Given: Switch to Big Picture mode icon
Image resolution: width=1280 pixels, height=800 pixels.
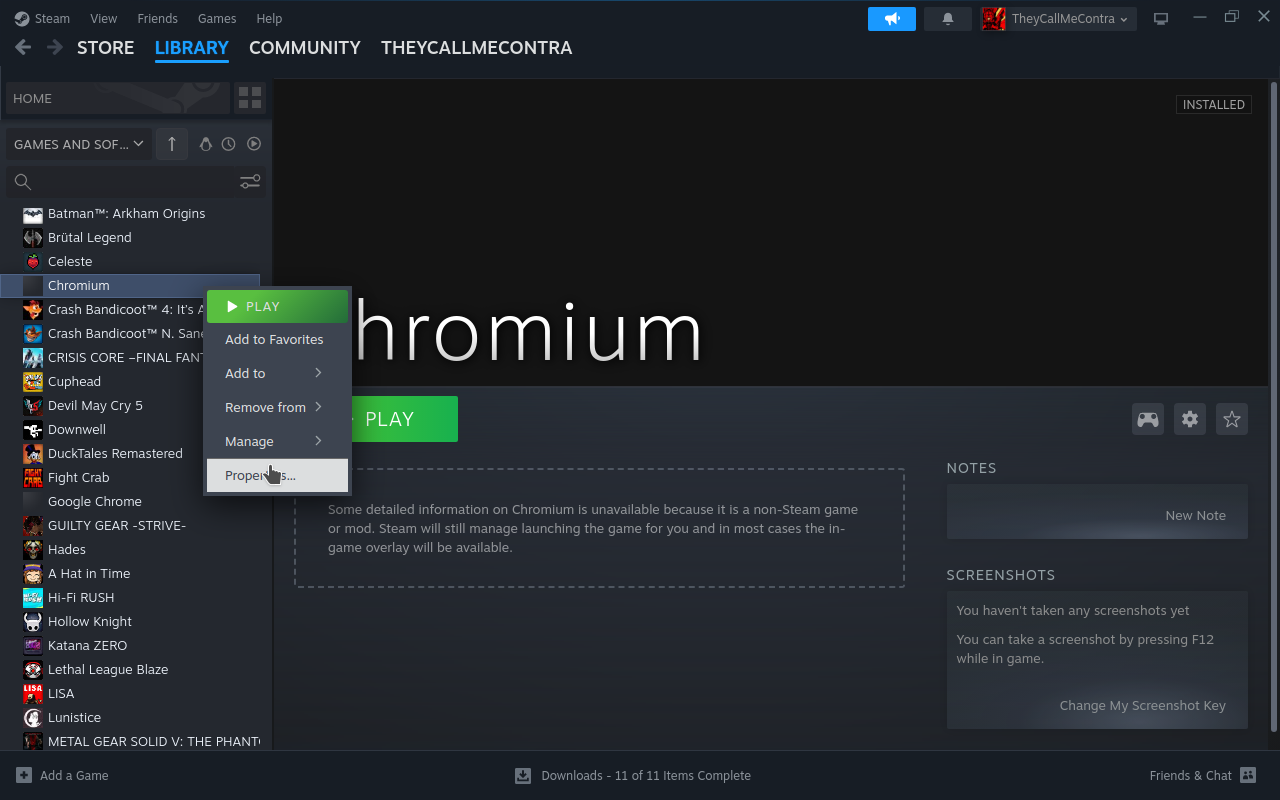Looking at the screenshot, I should (1161, 18).
